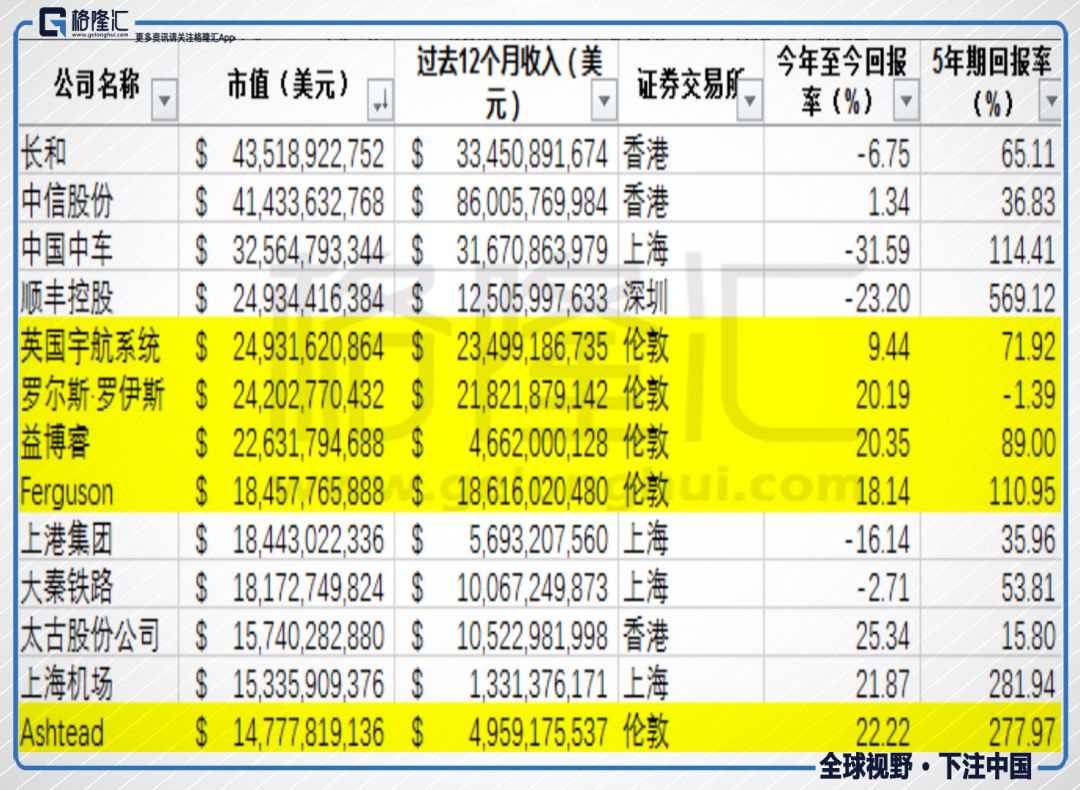The width and height of the screenshot is (1080, 790).
Task: Click the 市值（美元） column header
Action: point(287,83)
